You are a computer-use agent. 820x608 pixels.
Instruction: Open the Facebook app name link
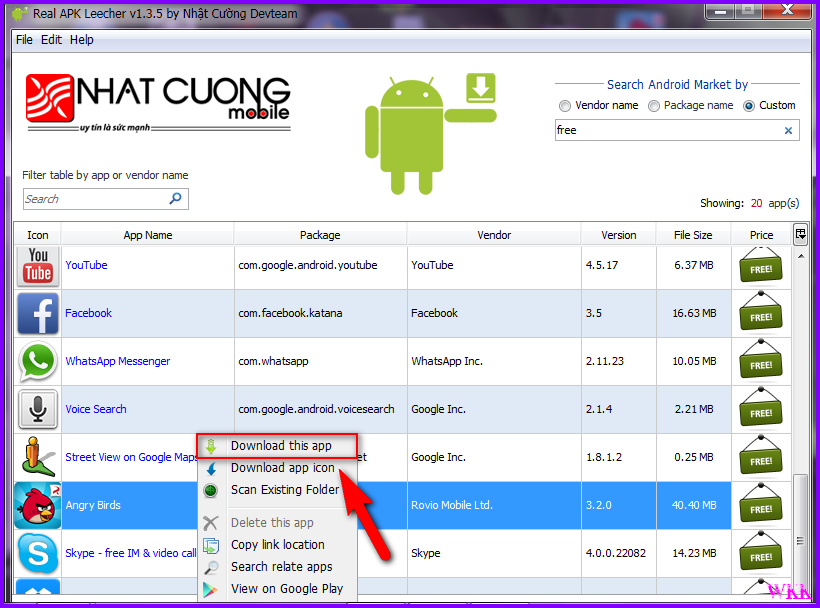pos(88,313)
